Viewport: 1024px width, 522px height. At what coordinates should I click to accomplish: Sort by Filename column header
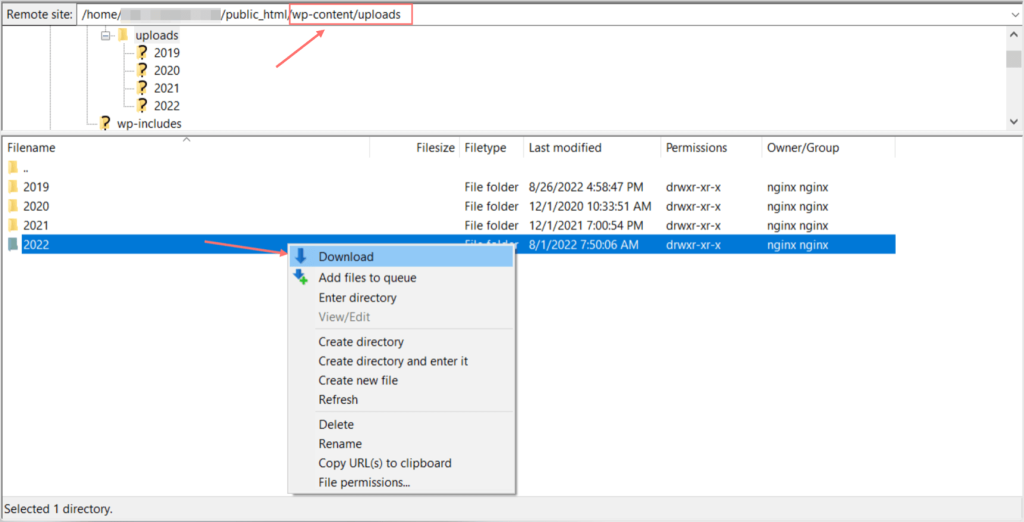[x=185, y=148]
